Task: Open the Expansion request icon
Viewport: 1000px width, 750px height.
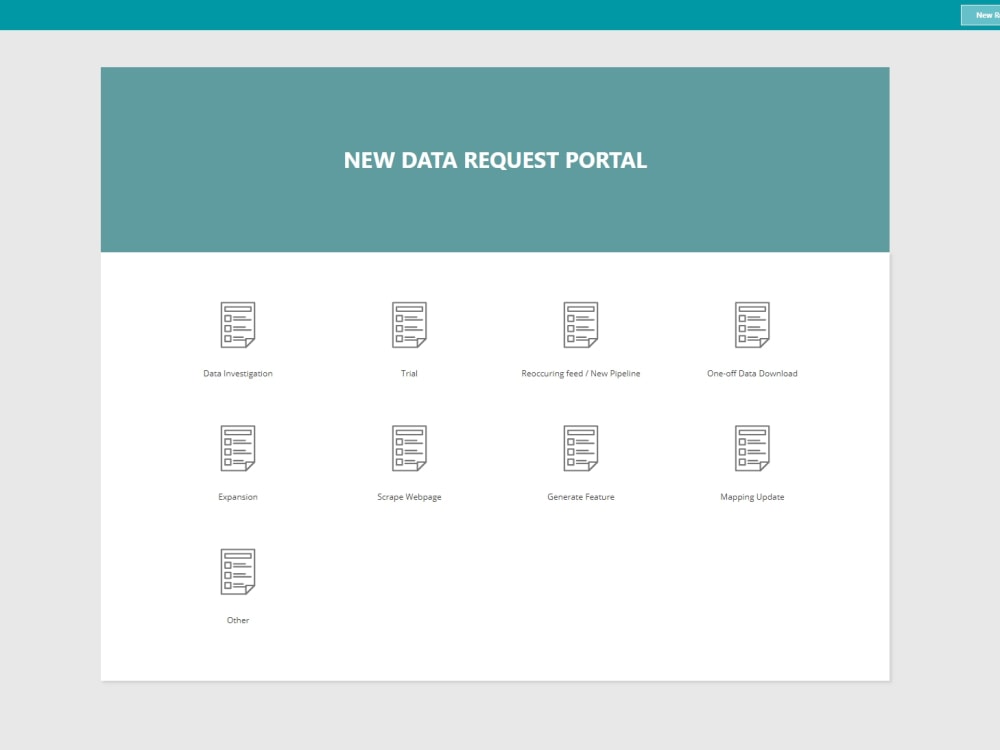Action: (238, 448)
